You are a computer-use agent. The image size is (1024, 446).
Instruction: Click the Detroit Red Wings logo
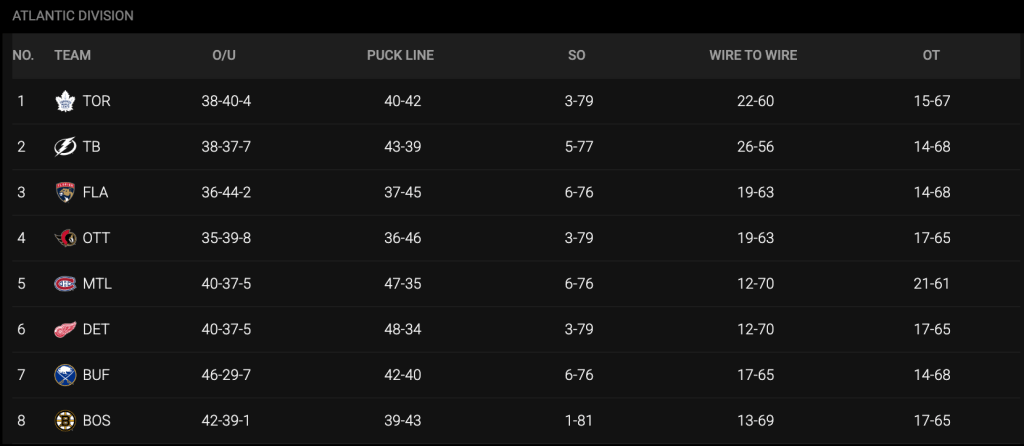coord(65,329)
